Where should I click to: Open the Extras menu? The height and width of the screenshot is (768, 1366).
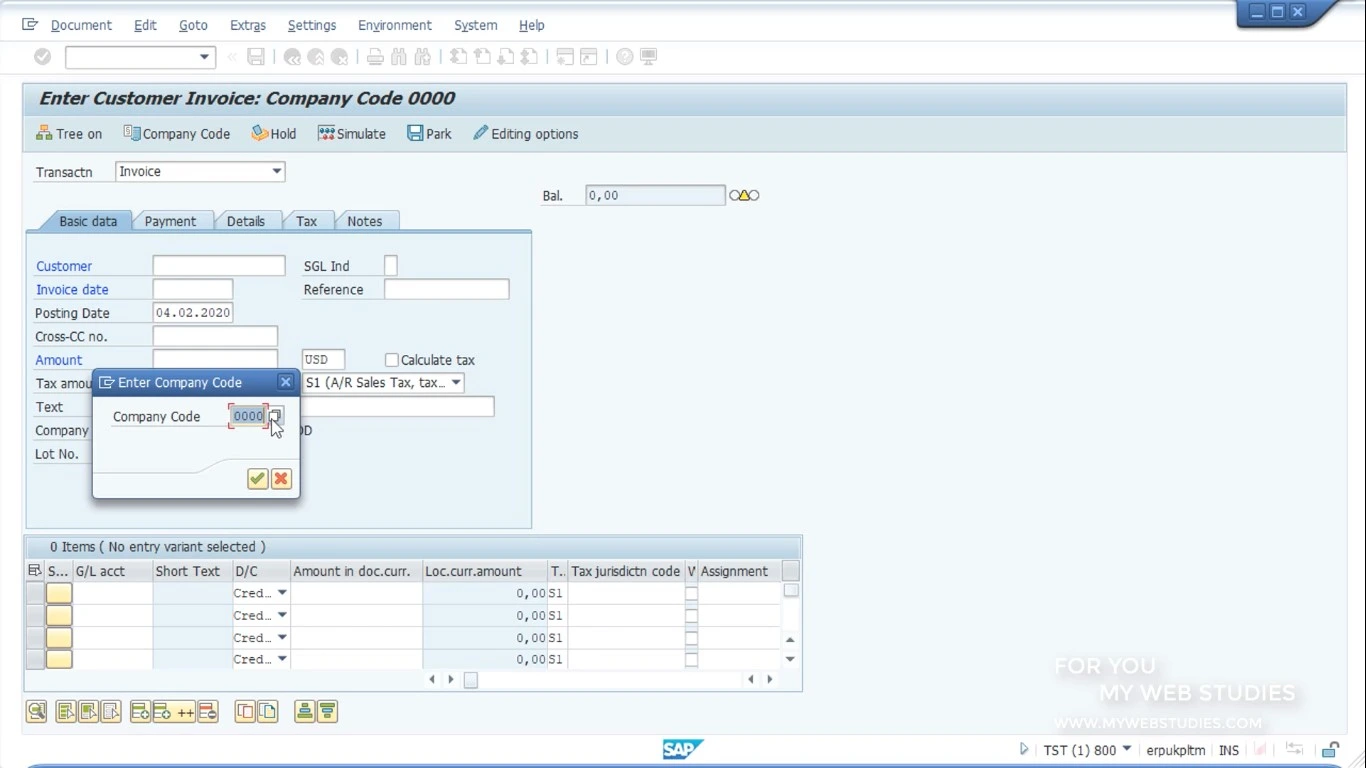coord(248,25)
